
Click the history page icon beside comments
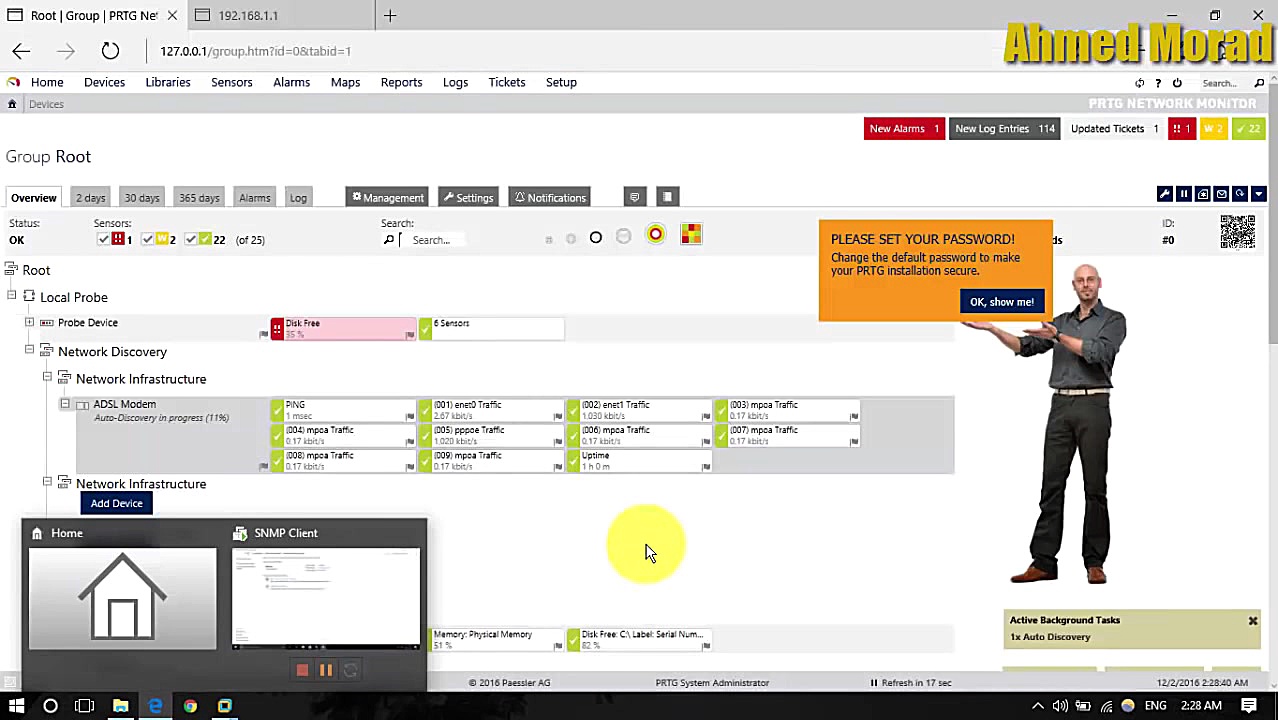(x=667, y=197)
